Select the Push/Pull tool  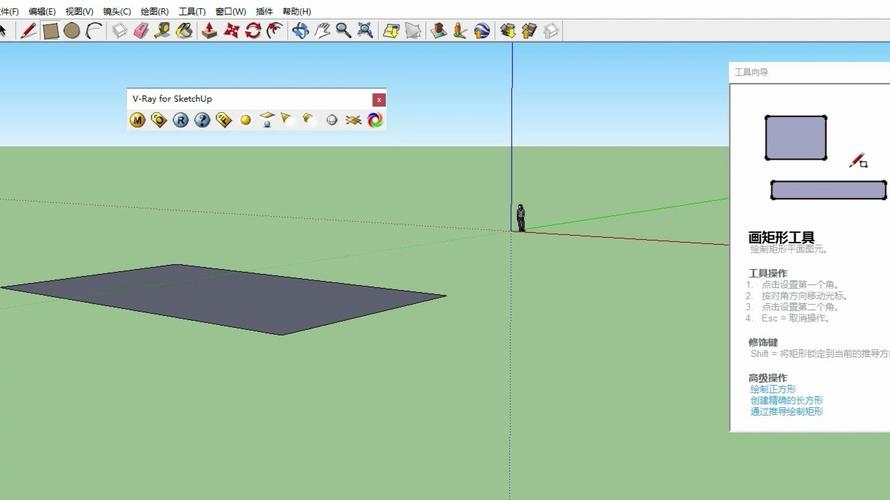click(x=209, y=31)
